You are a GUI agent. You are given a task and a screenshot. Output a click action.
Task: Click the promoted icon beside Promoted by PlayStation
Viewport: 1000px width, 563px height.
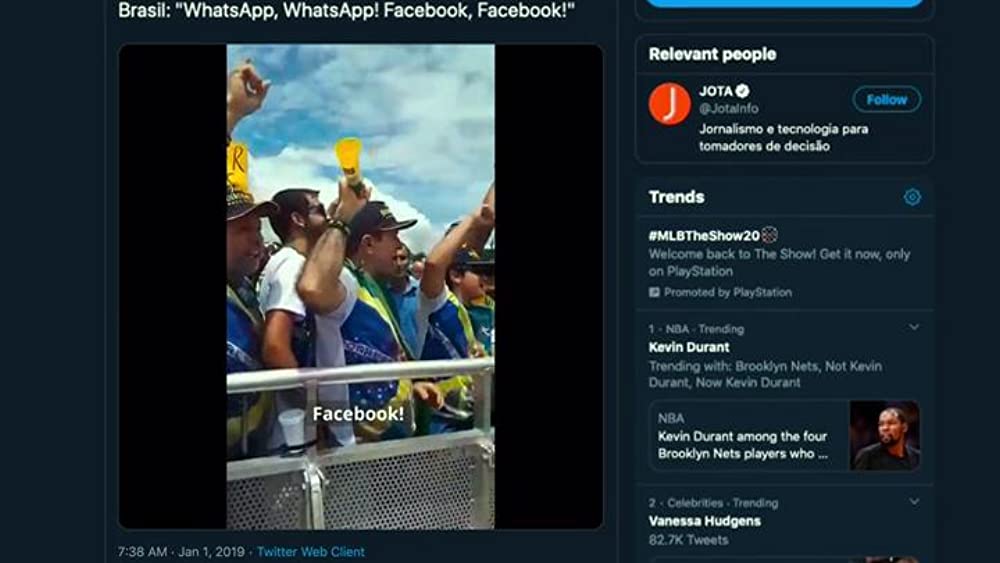click(654, 292)
